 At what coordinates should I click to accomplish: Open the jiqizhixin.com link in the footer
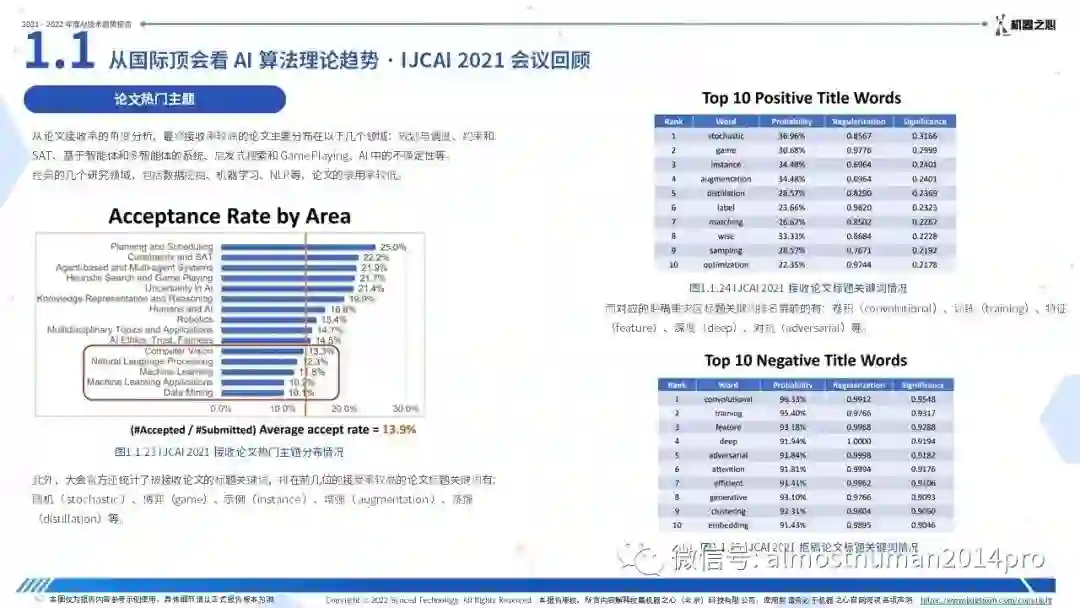(x=986, y=600)
